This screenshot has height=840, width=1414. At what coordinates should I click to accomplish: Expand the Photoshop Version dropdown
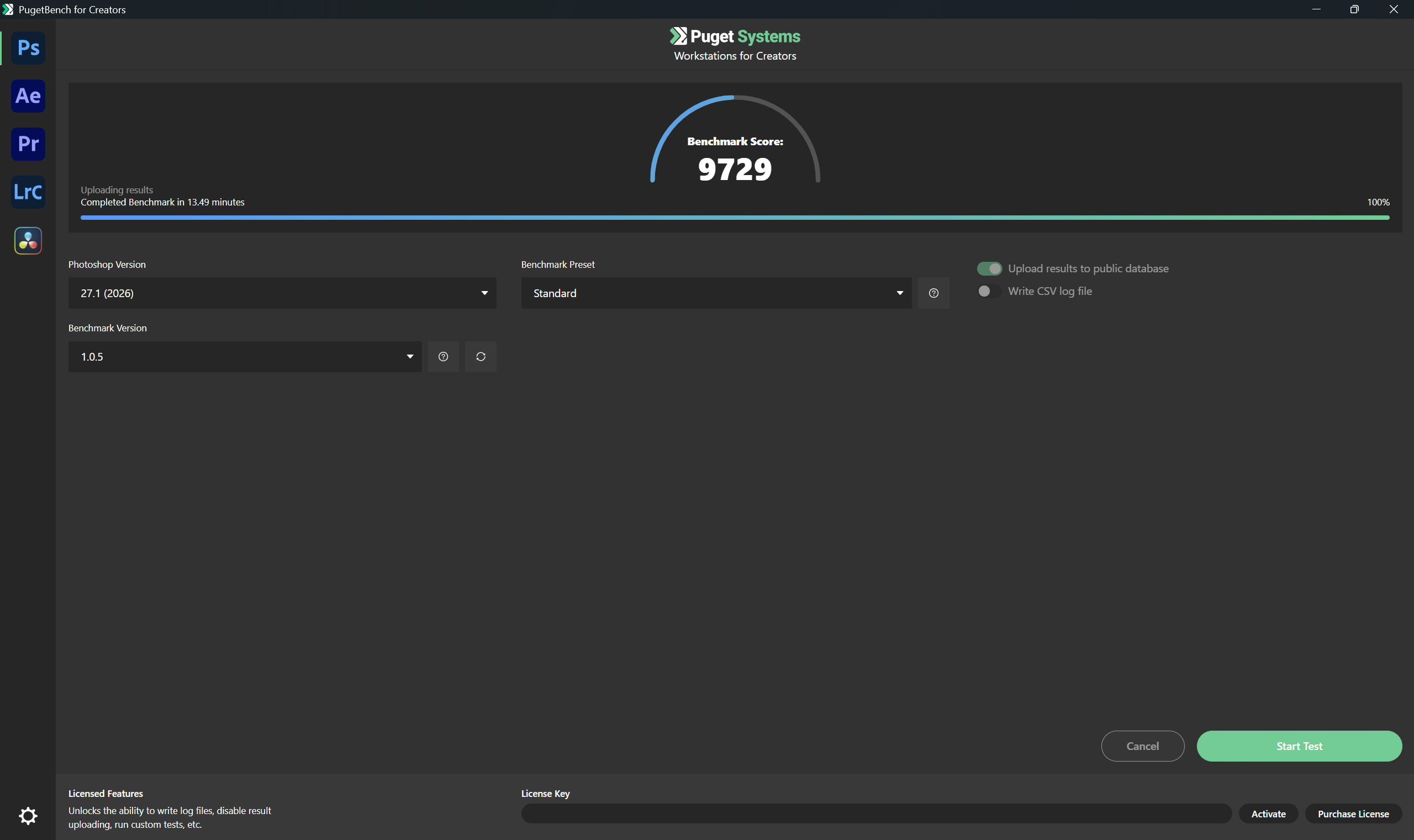coord(282,293)
